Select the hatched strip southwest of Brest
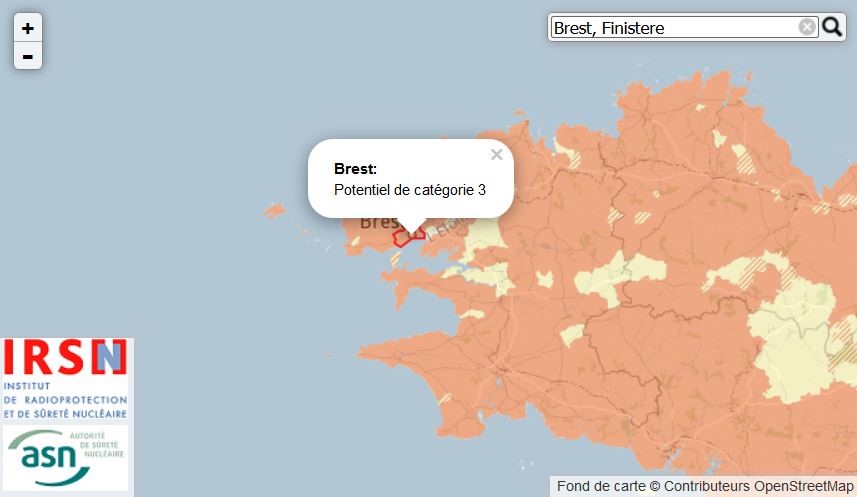The image size is (857, 497). click(395, 258)
